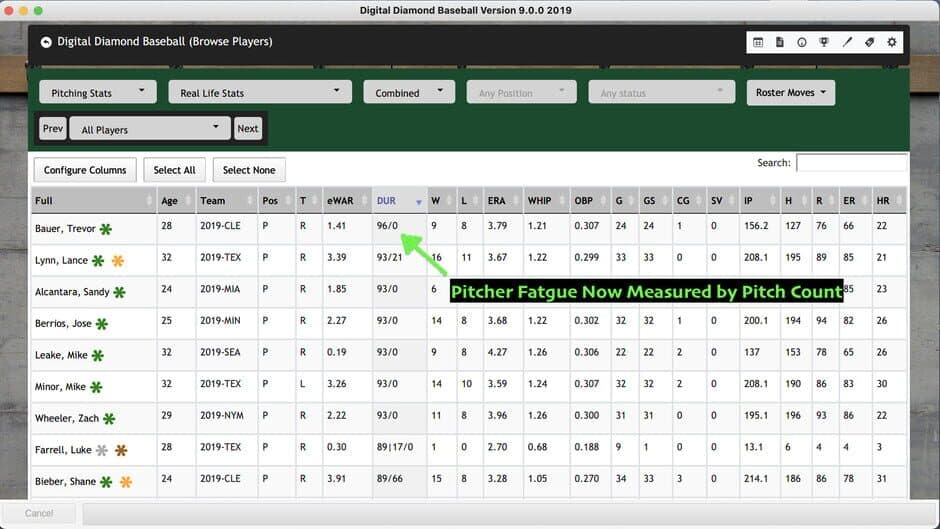Sort by the eWAR column header
This screenshot has width=940, height=529.
coord(347,200)
